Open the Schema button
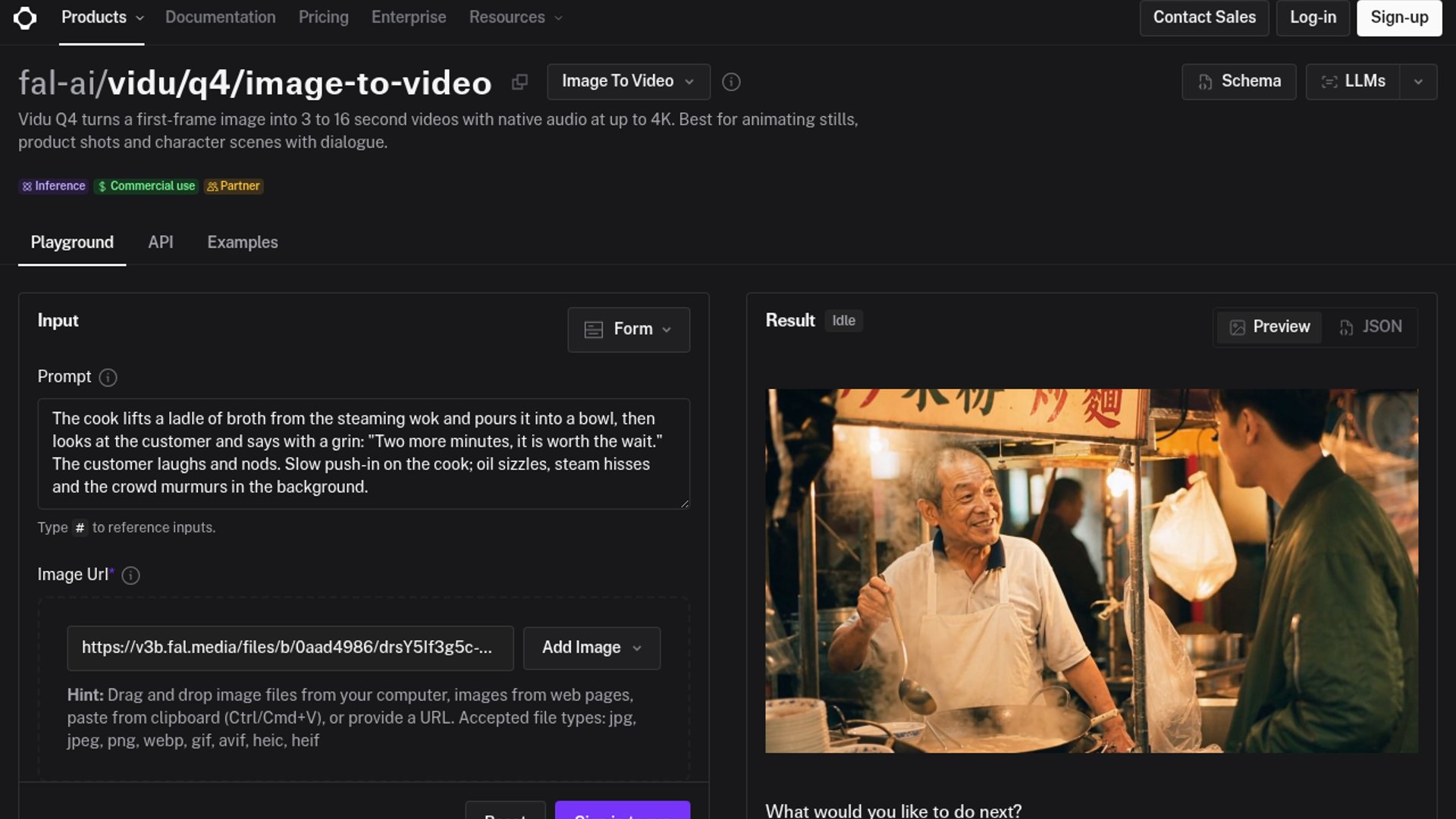Viewport: 1456px width, 819px height. tap(1239, 82)
